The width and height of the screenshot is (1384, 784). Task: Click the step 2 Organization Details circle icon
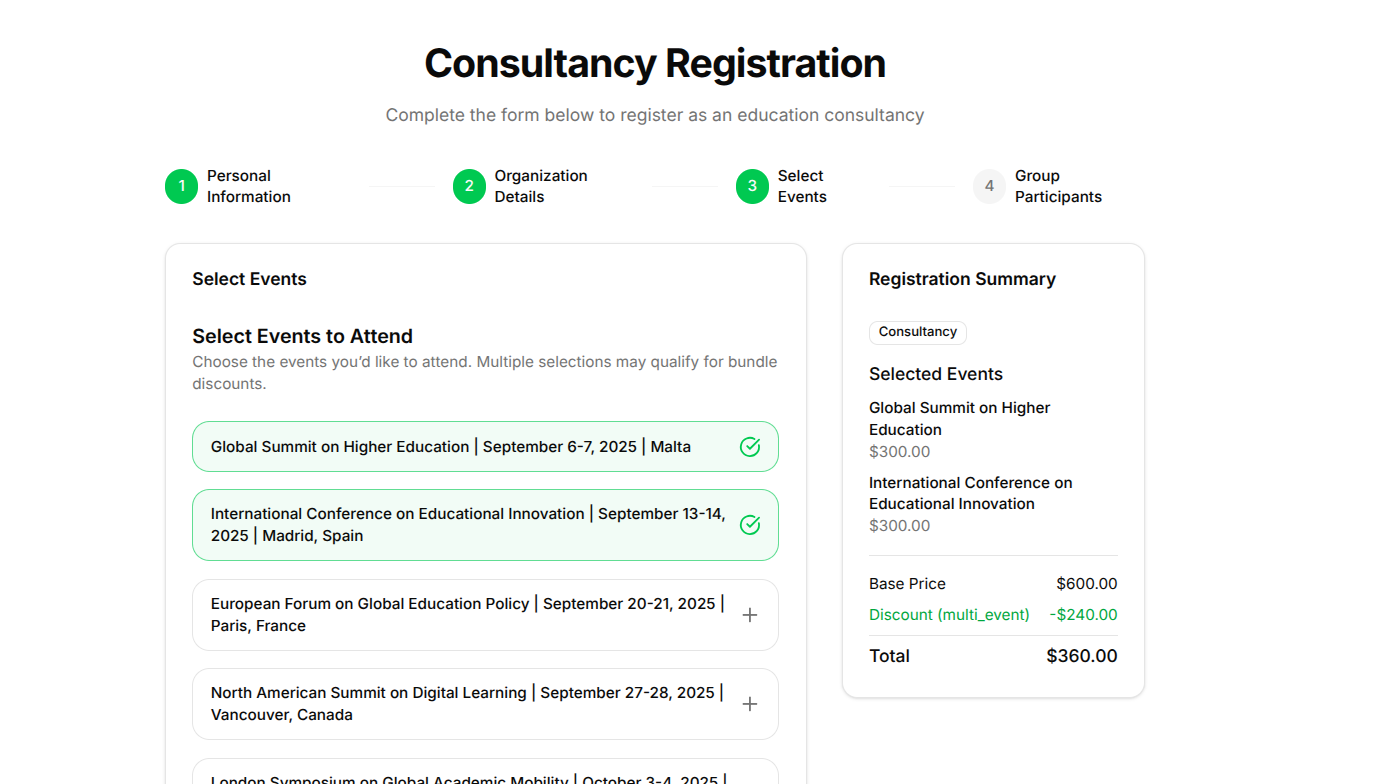469,186
